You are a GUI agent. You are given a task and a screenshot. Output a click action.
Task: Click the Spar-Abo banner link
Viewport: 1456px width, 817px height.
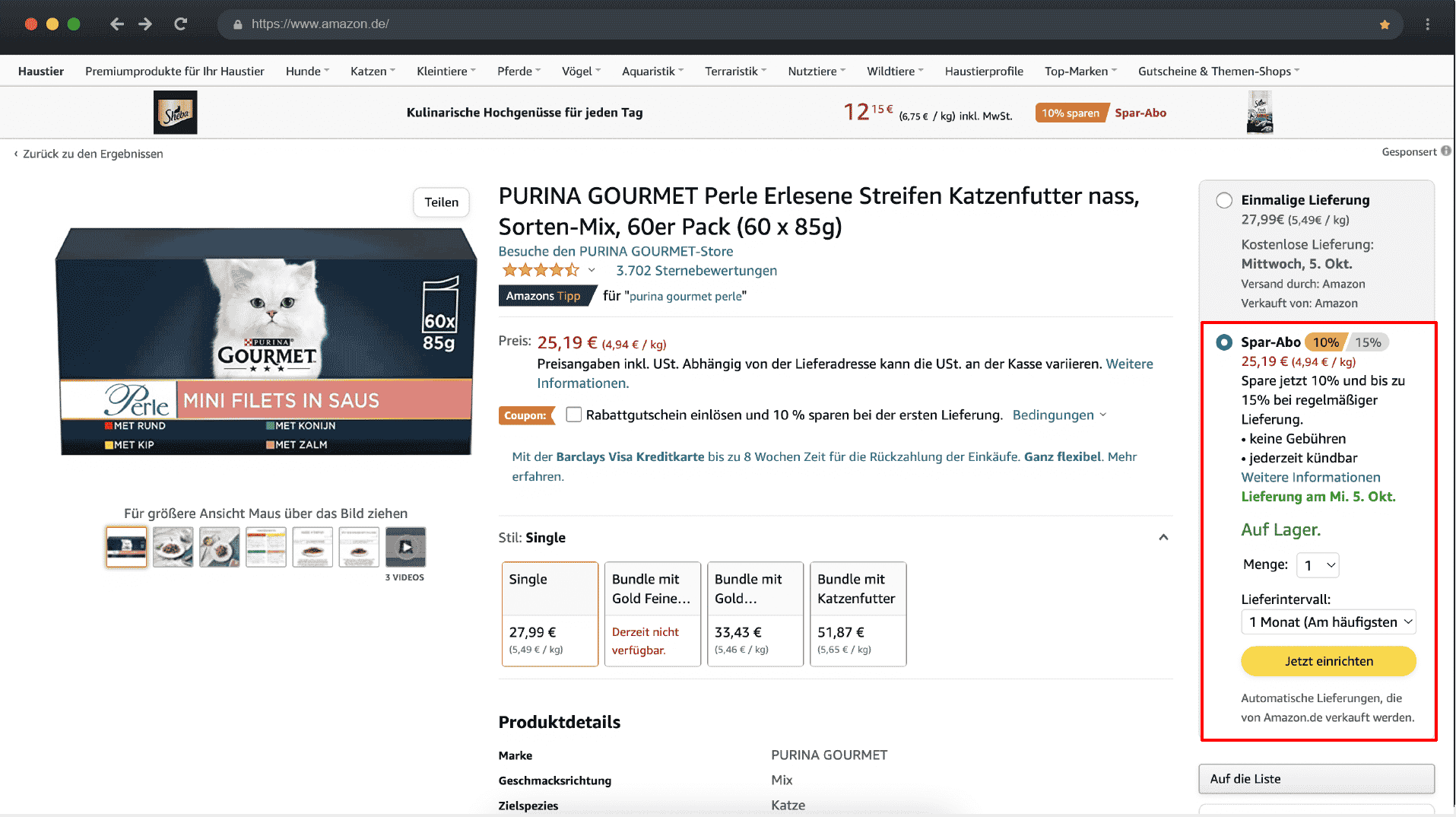(x=1140, y=113)
